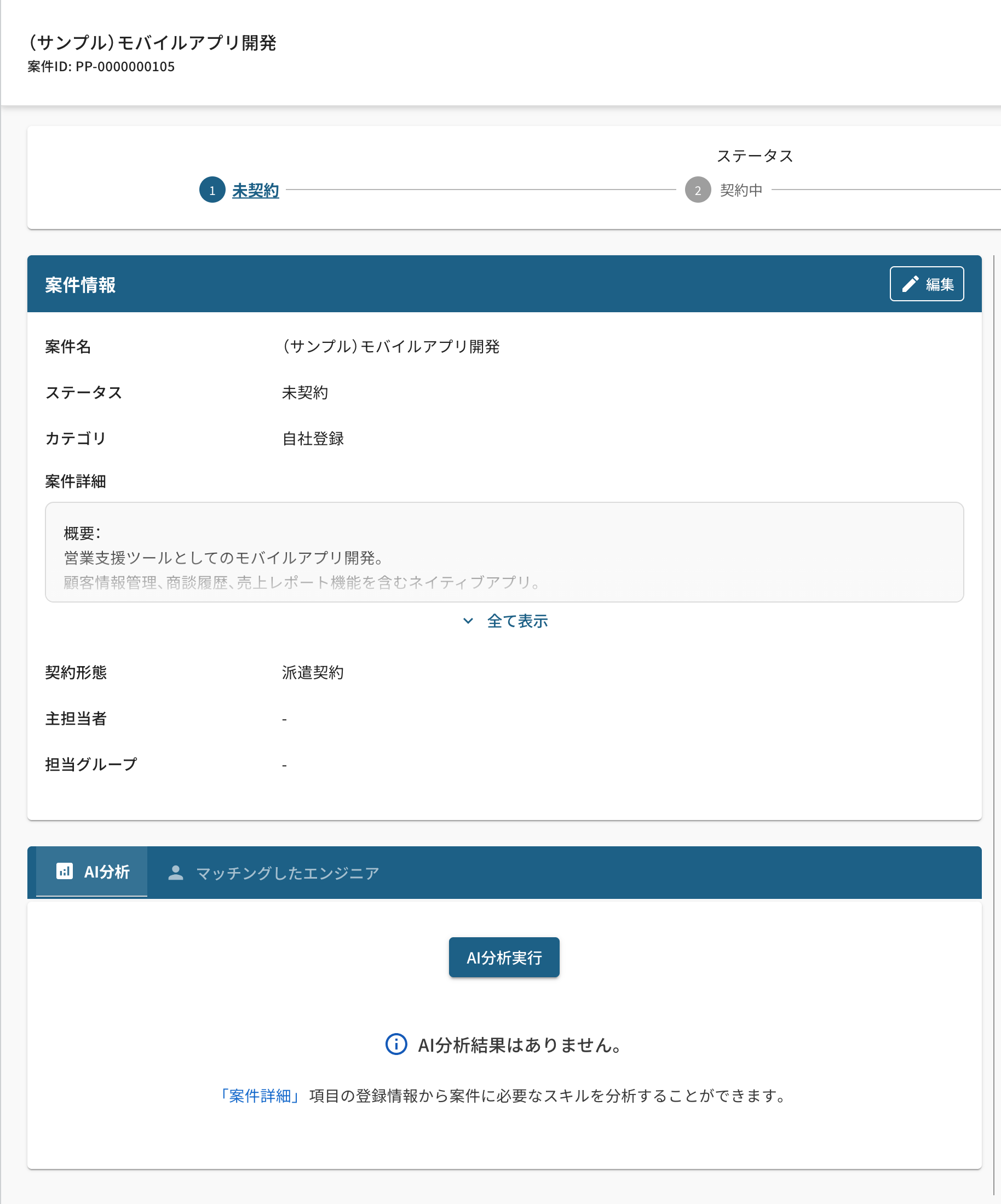This screenshot has width=1001, height=1204.
Task: Select the step 2 circle in status stepper
Action: [x=697, y=190]
